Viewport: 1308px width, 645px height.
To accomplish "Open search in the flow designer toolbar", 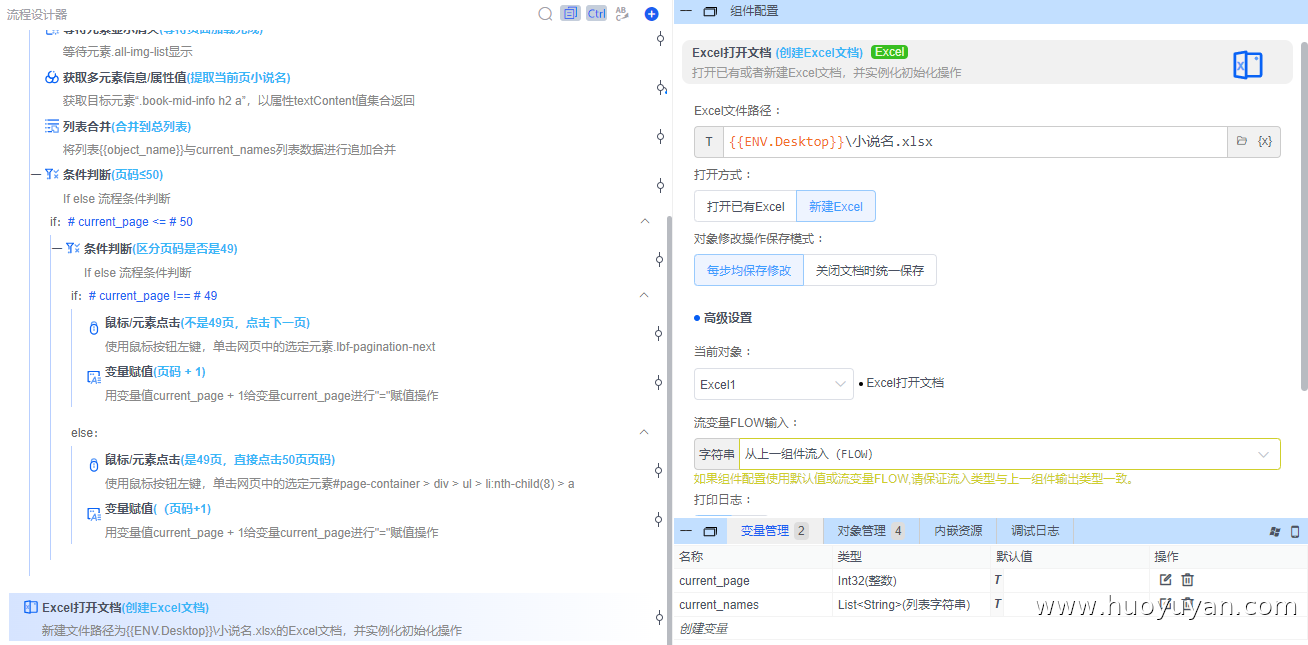I will 545,14.
